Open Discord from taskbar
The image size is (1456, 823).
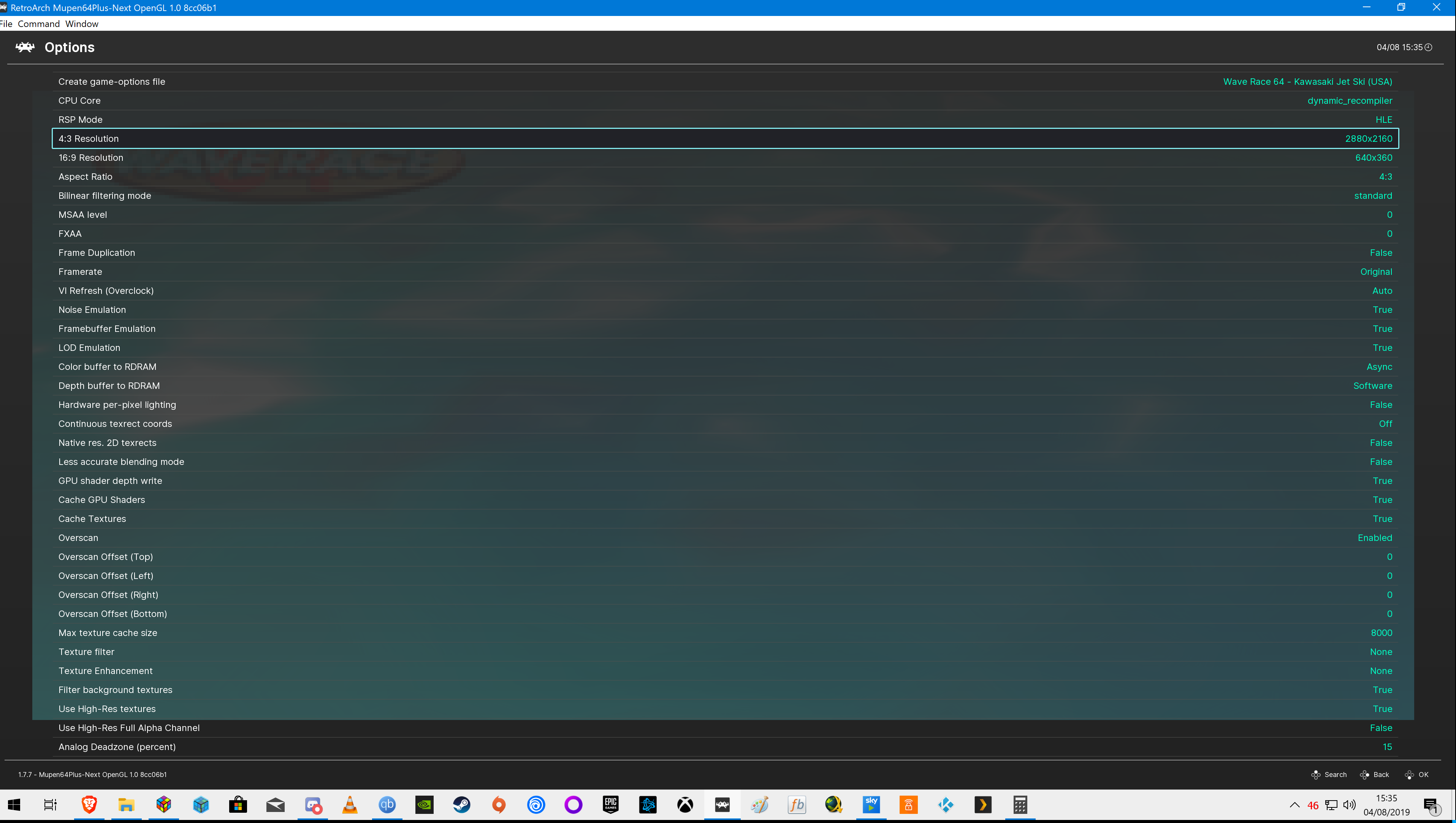point(312,805)
